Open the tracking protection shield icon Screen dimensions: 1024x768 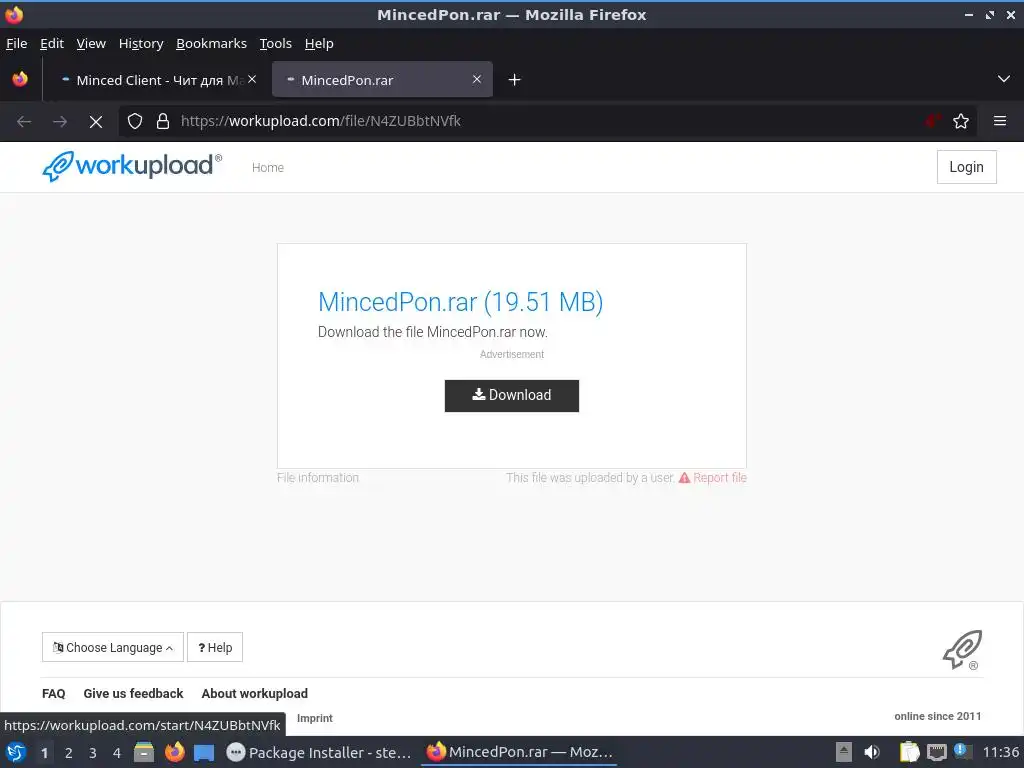point(135,121)
